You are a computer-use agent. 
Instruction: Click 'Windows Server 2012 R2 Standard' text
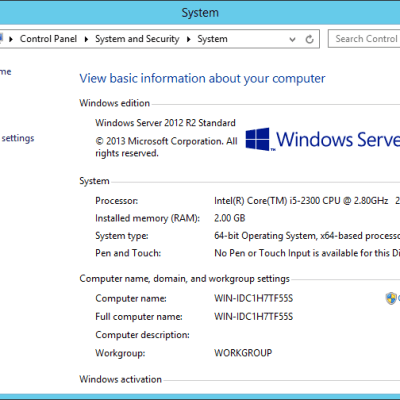165,123
